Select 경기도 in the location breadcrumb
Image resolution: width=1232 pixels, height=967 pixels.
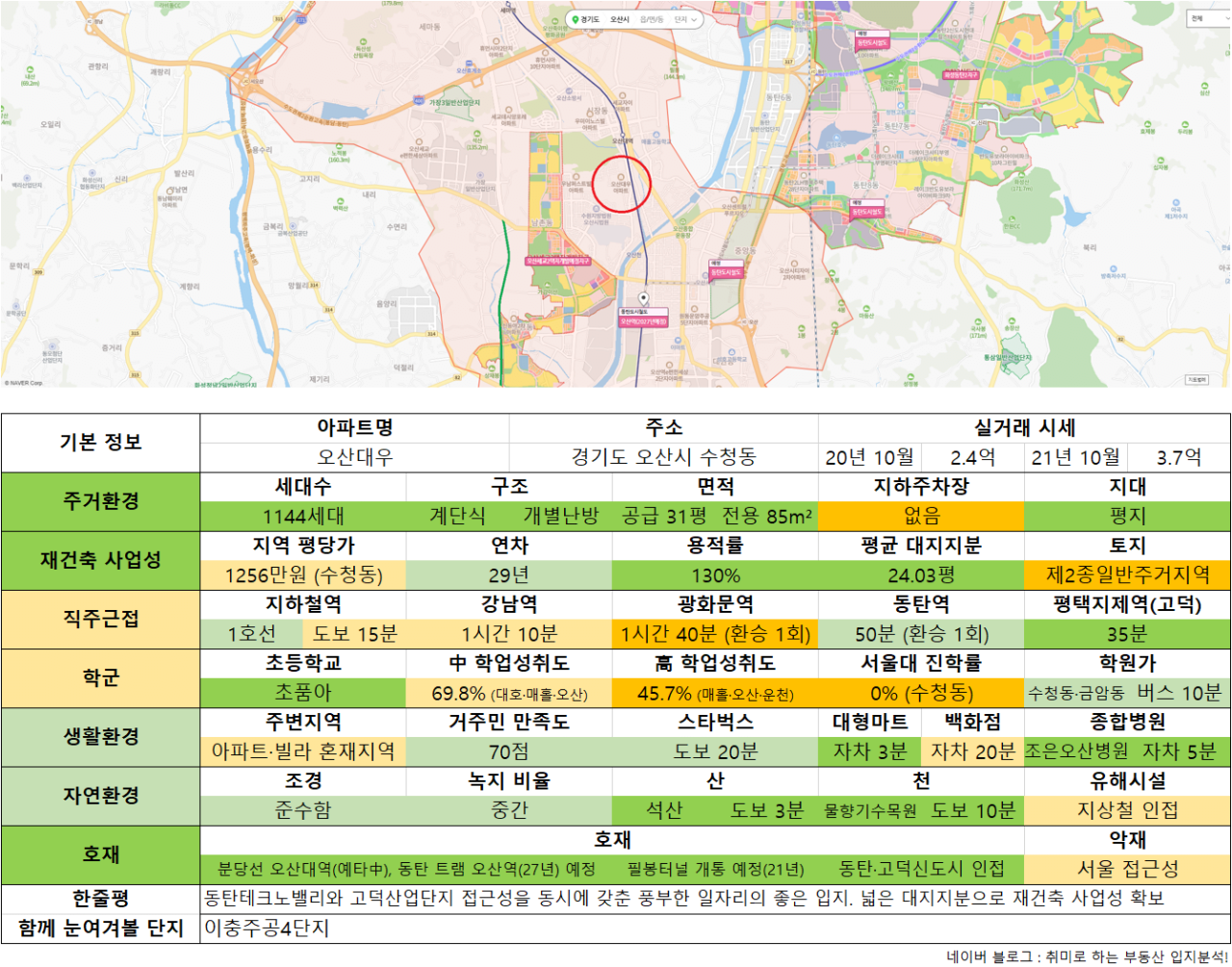(590, 19)
